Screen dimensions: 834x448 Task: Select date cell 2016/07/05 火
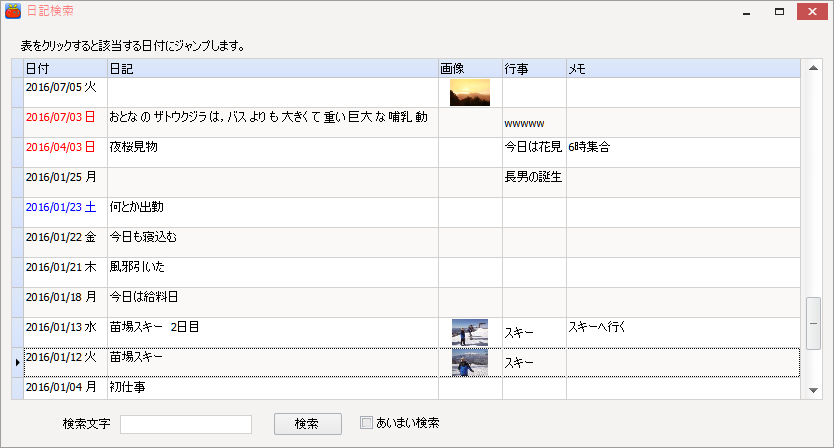[x=65, y=93]
